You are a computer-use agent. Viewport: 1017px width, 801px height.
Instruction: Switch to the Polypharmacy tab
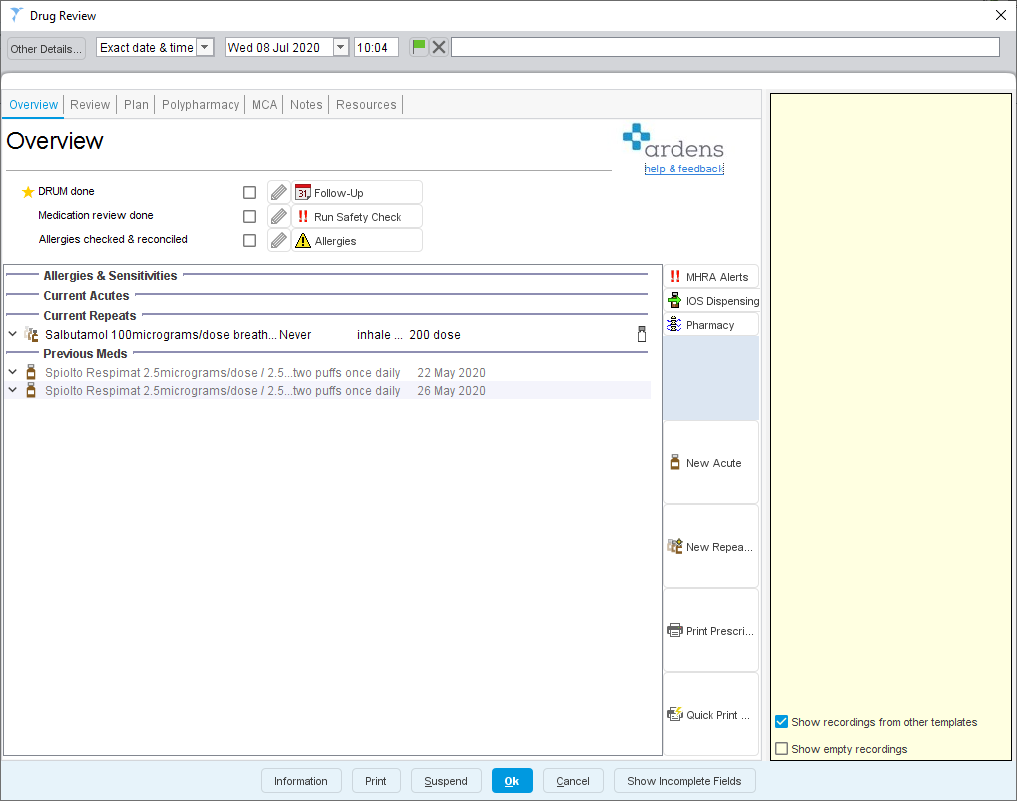(x=200, y=104)
